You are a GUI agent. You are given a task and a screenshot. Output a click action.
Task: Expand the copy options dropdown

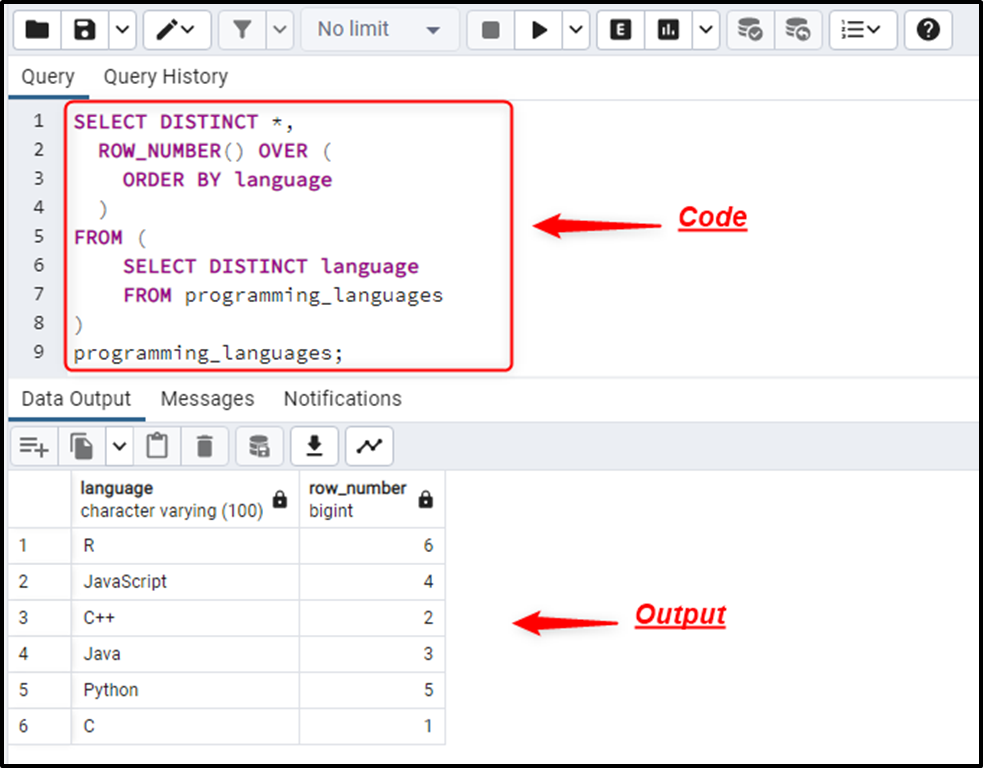[x=120, y=446]
